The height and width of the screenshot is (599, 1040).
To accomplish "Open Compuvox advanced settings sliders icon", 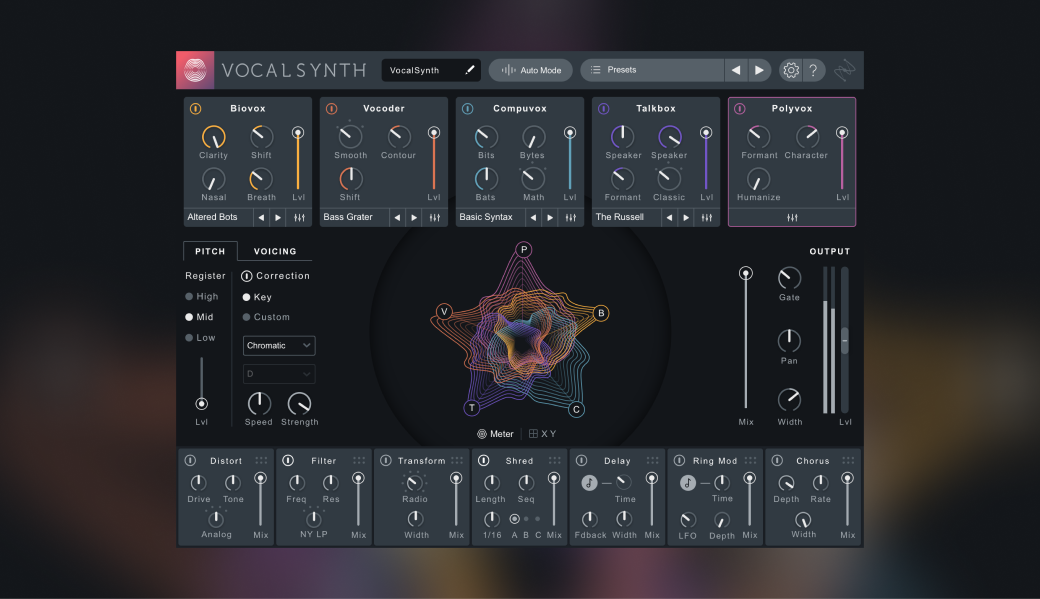I will coord(571,217).
